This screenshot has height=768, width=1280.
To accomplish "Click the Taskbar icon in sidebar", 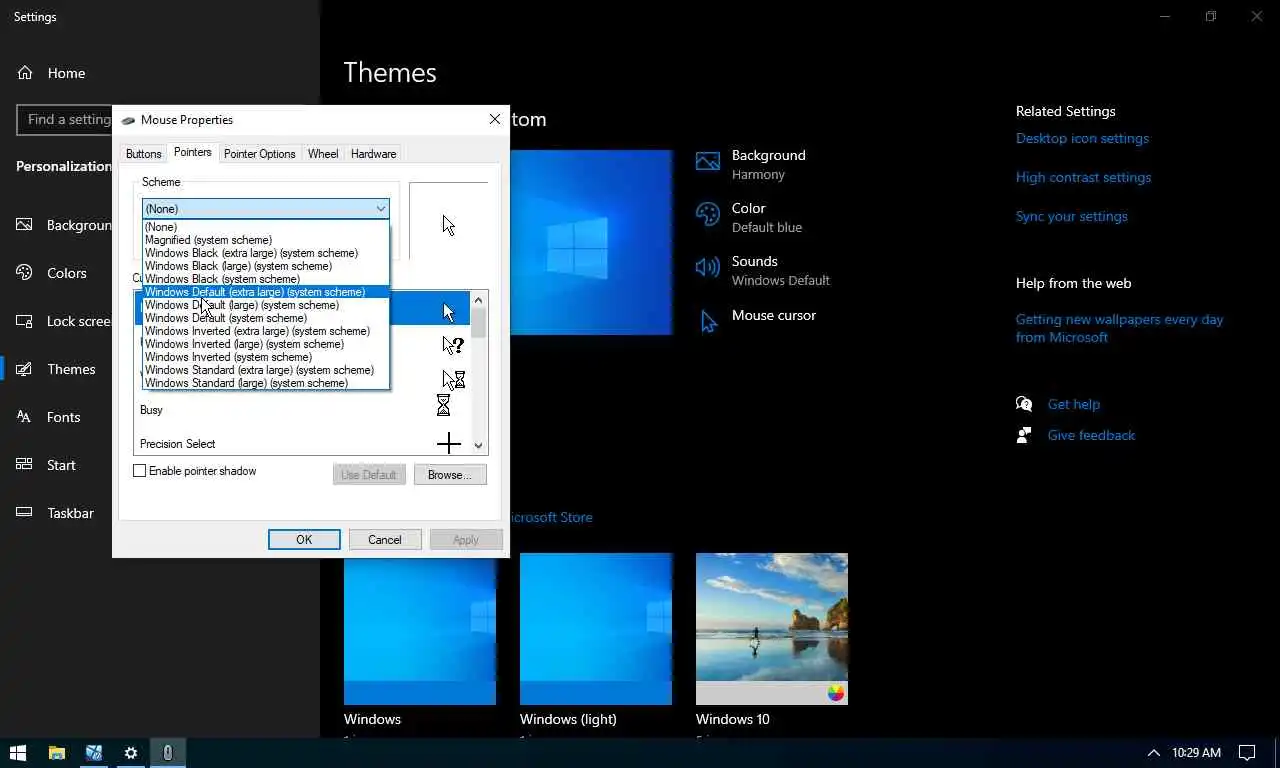I will coord(25,513).
